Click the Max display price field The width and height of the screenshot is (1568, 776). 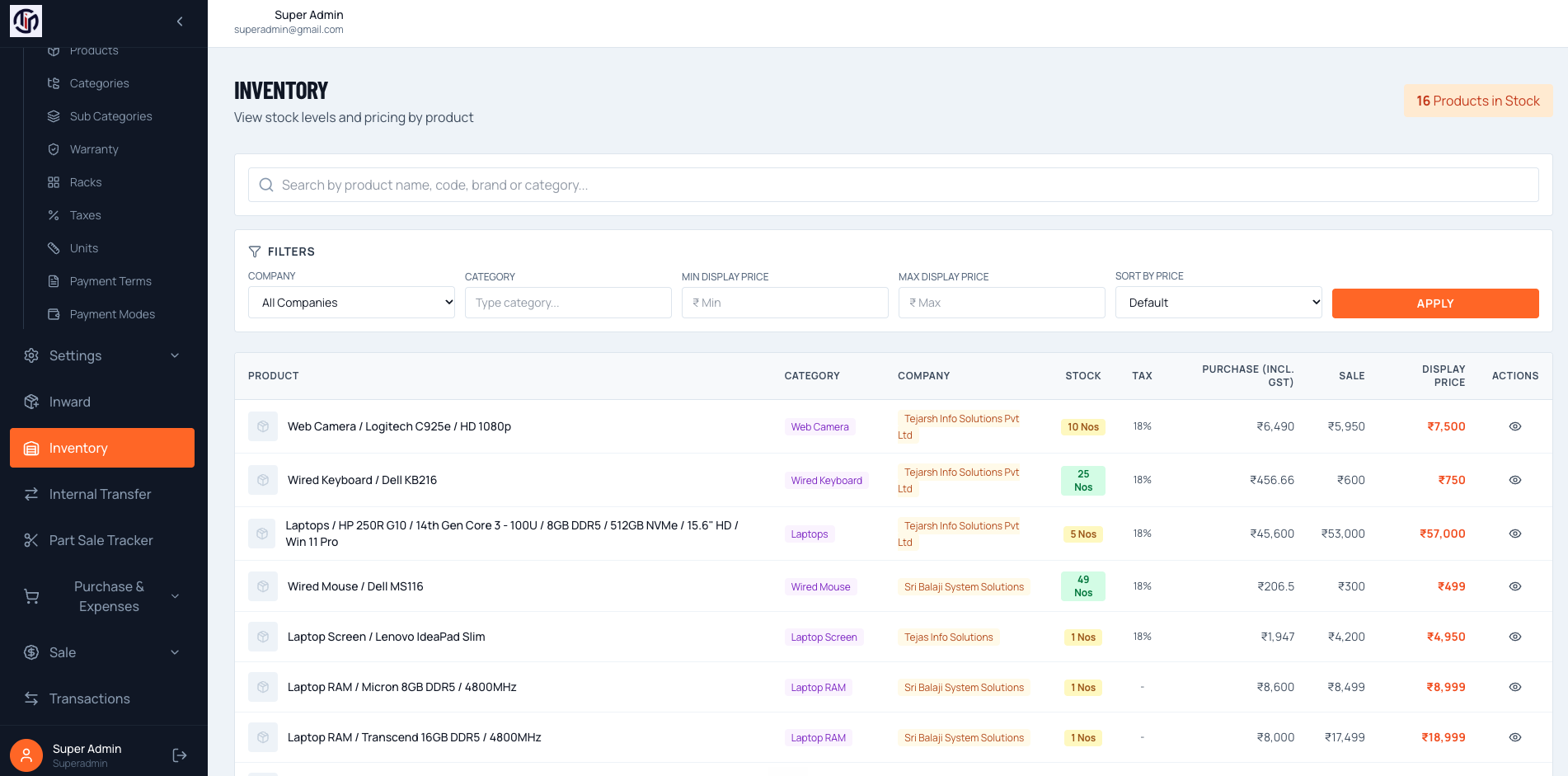[x=1002, y=303]
